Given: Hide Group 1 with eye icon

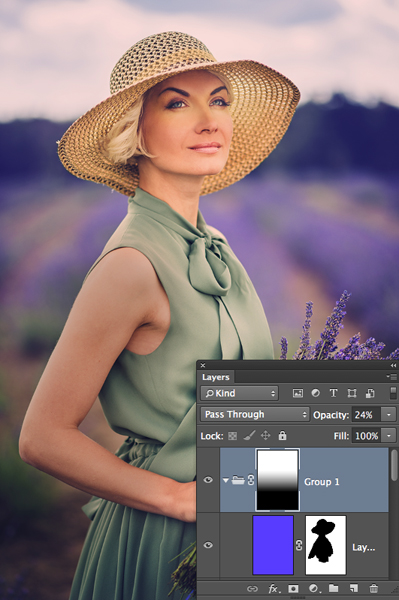Looking at the screenshot, I should (x=208, y=480).
